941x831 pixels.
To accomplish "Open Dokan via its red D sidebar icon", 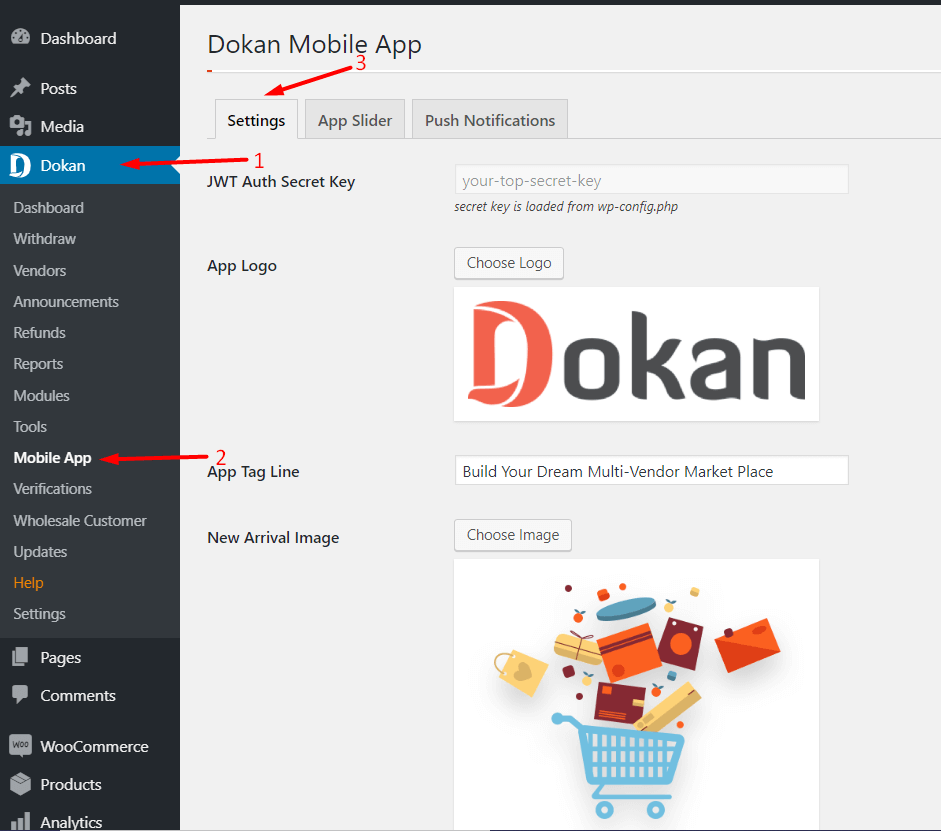I will (x=18, y=165).
